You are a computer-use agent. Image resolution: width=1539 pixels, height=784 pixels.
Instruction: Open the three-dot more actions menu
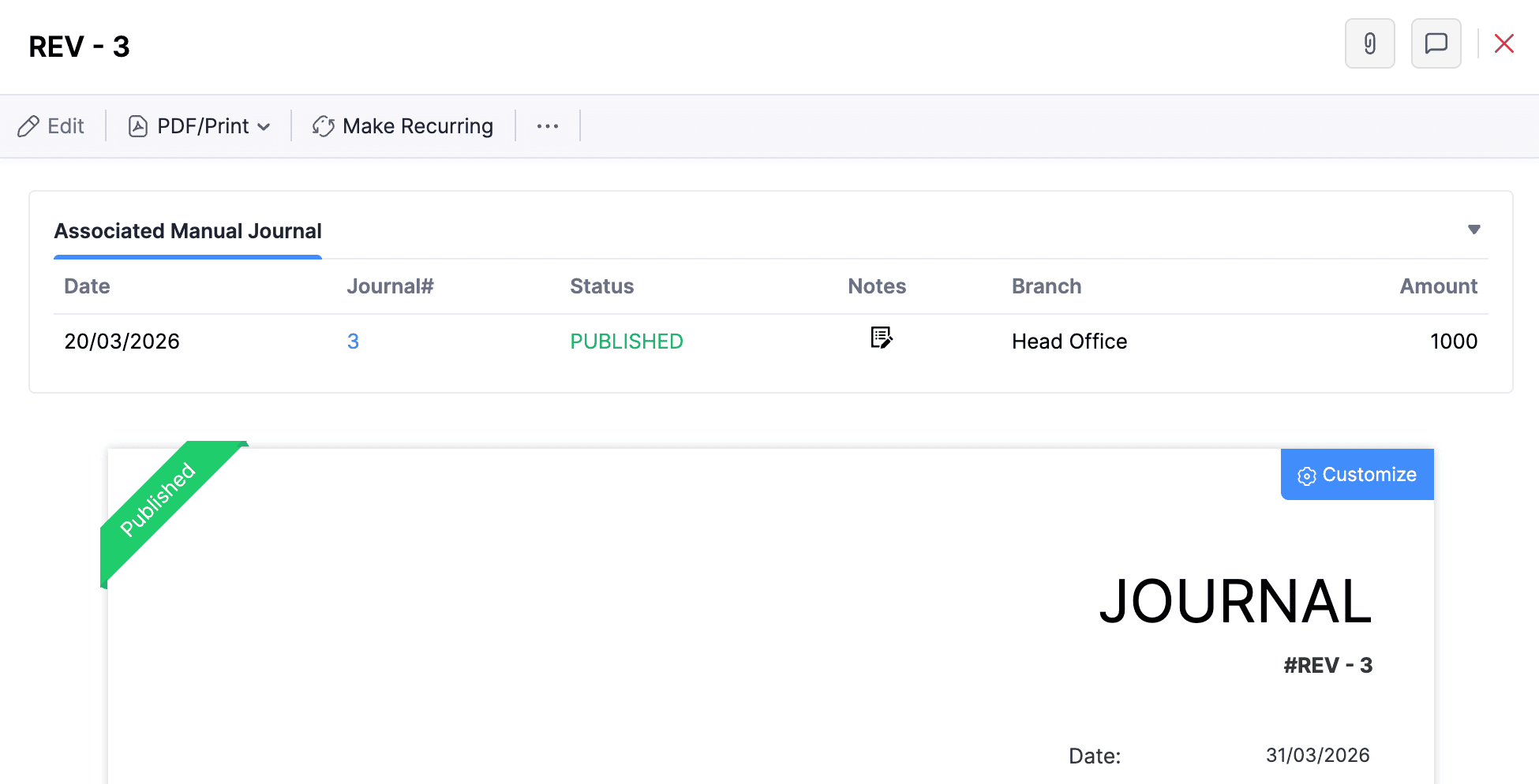click(548, 126)
